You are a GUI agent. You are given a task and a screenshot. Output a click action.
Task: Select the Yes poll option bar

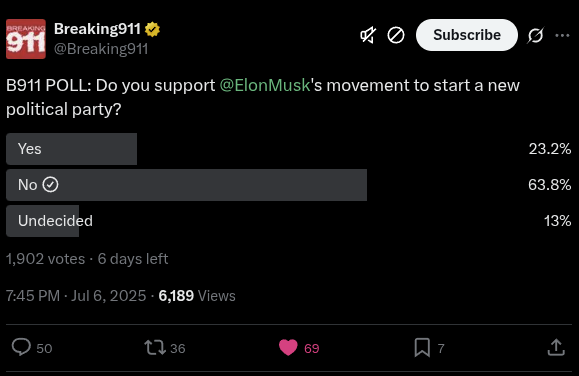[289, 149]
